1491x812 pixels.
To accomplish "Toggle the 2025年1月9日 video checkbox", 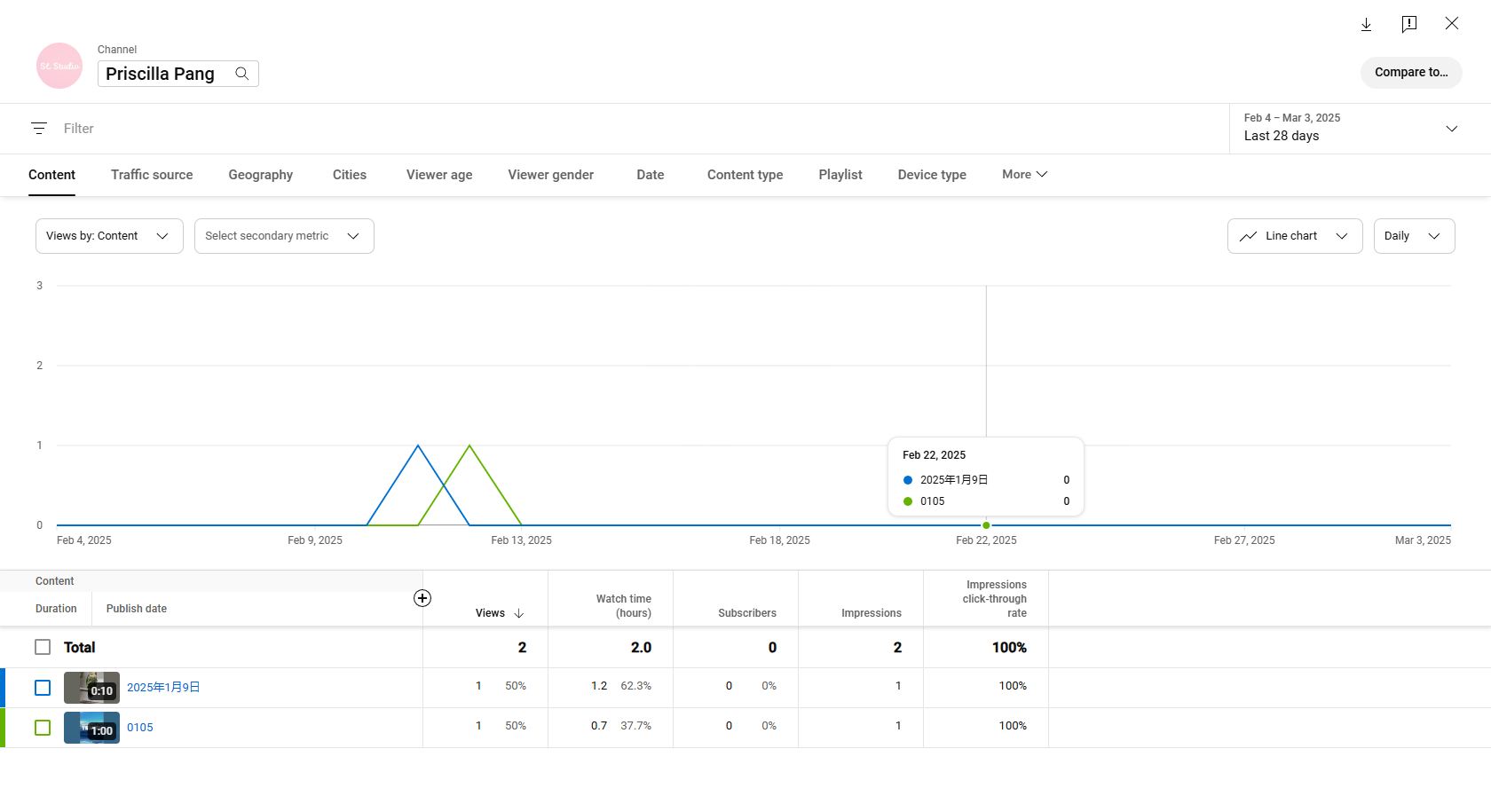I will [x=43, y=688].
